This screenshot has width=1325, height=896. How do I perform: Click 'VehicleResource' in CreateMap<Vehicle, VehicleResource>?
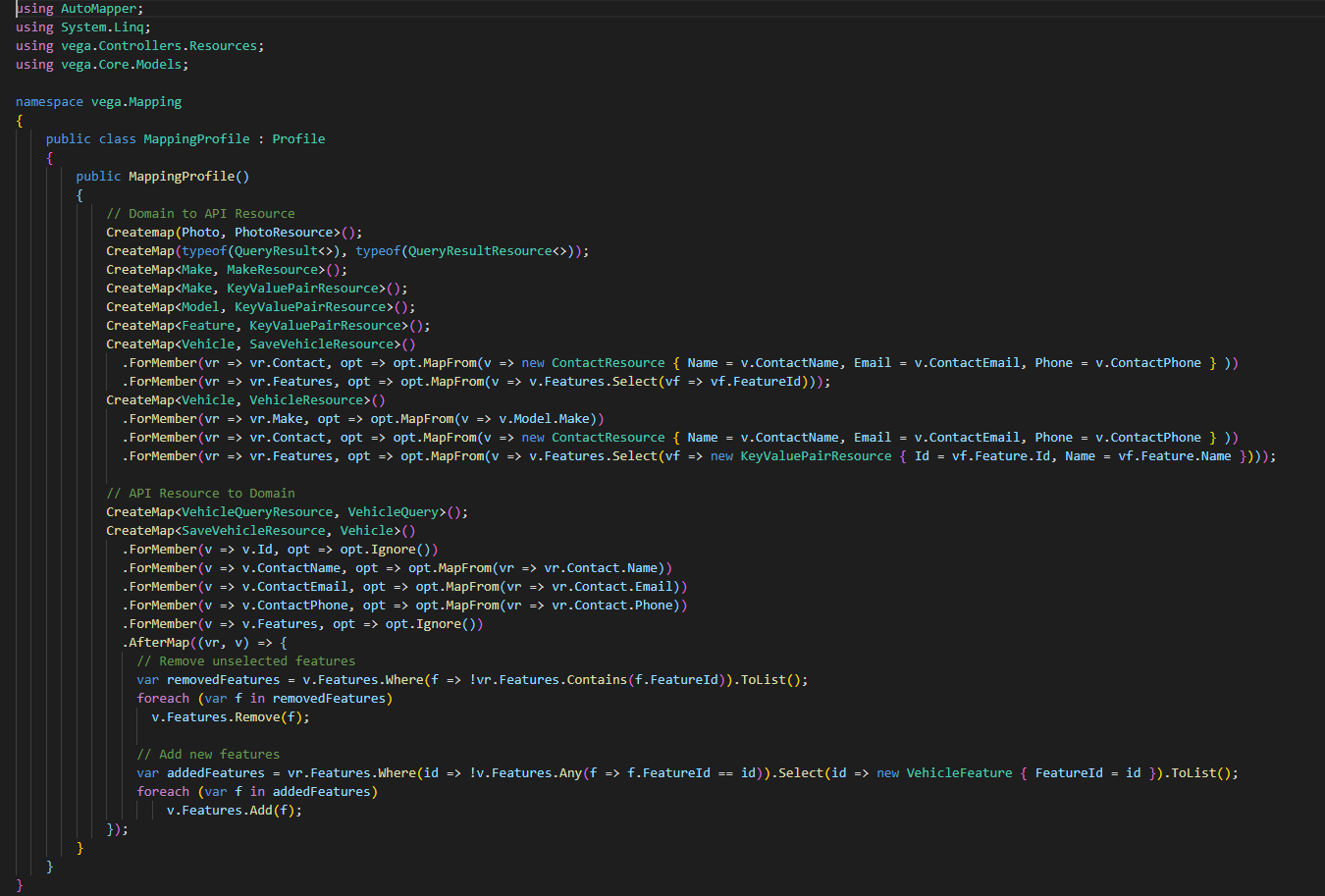(306, 400)
